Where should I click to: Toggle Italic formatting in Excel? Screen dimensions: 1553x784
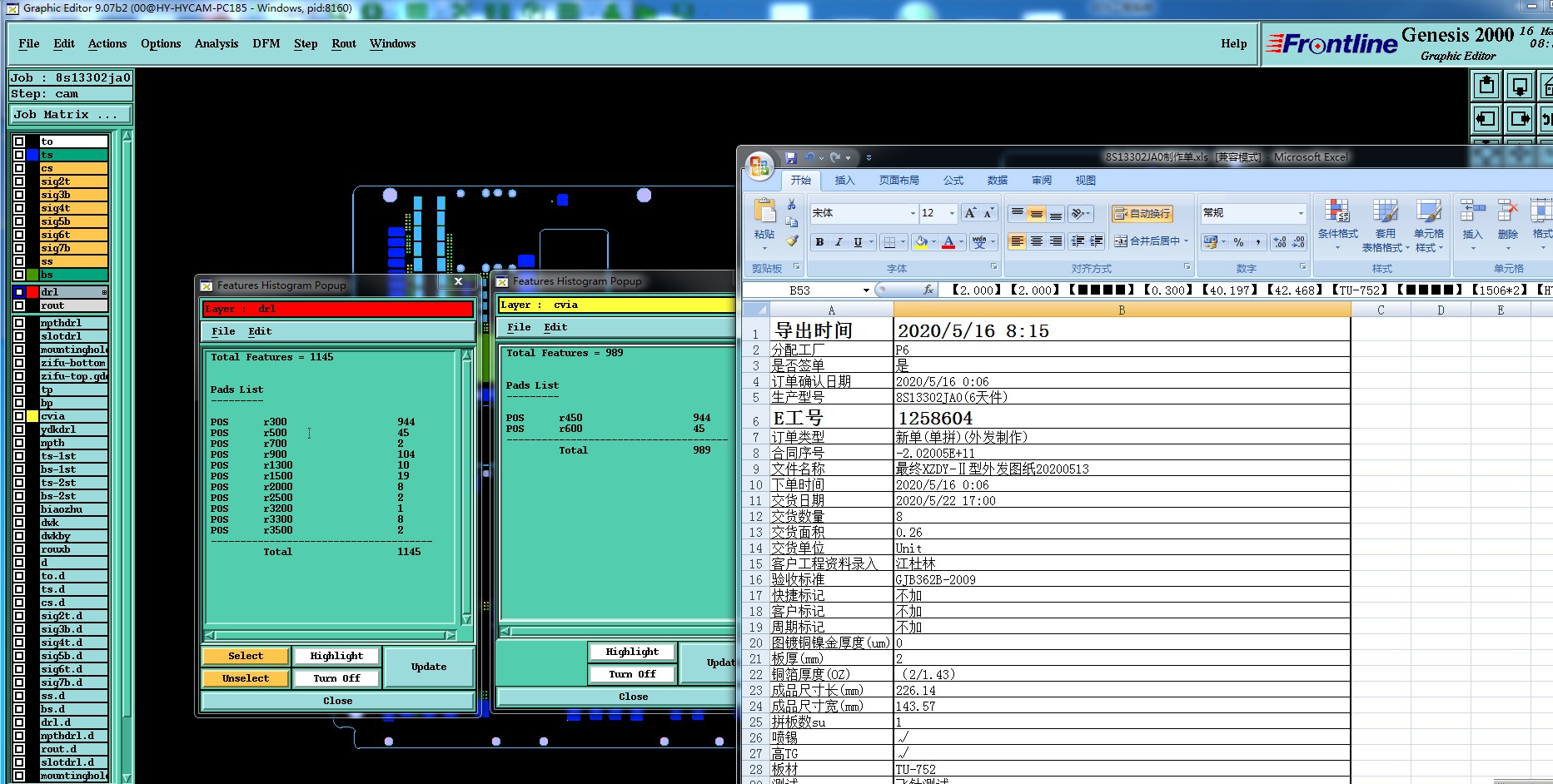(x=839, y=242)
